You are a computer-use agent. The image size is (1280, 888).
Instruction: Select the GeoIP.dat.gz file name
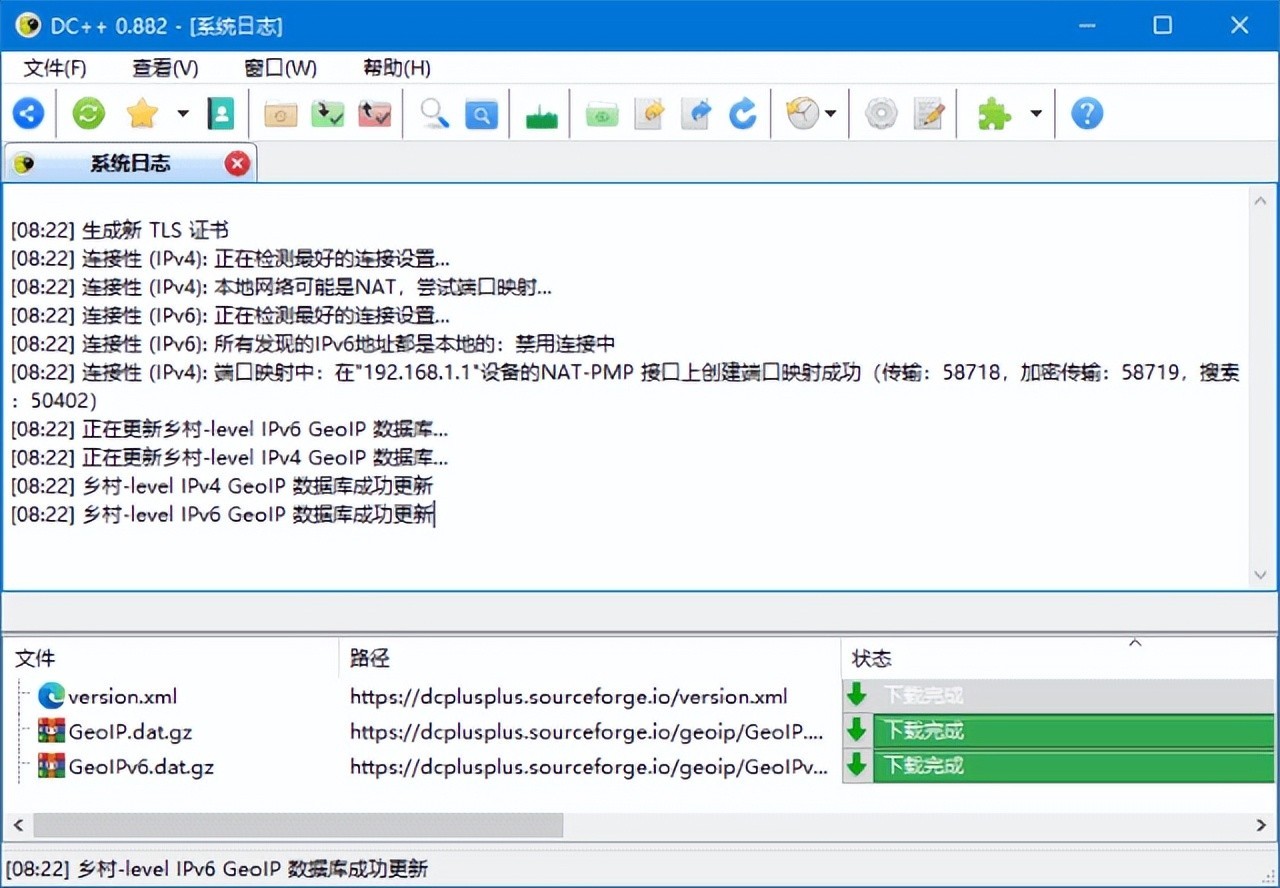[130, 731]
